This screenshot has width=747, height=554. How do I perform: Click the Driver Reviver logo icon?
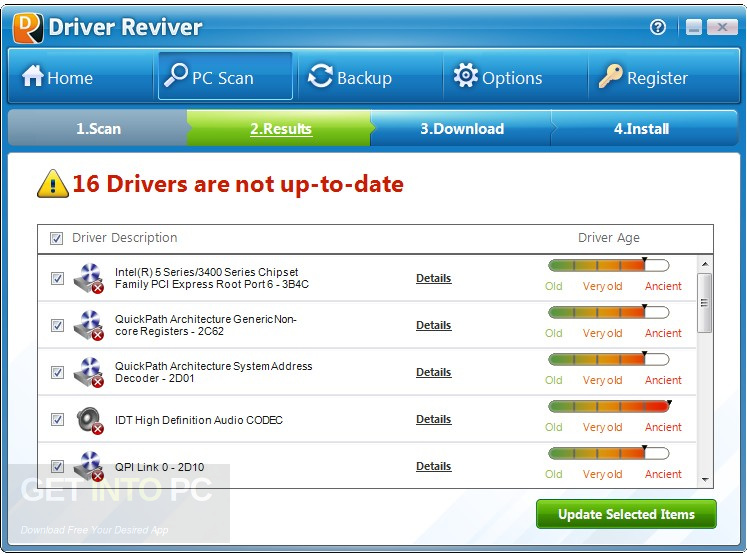pyautogui.click(x=28, y=27)
